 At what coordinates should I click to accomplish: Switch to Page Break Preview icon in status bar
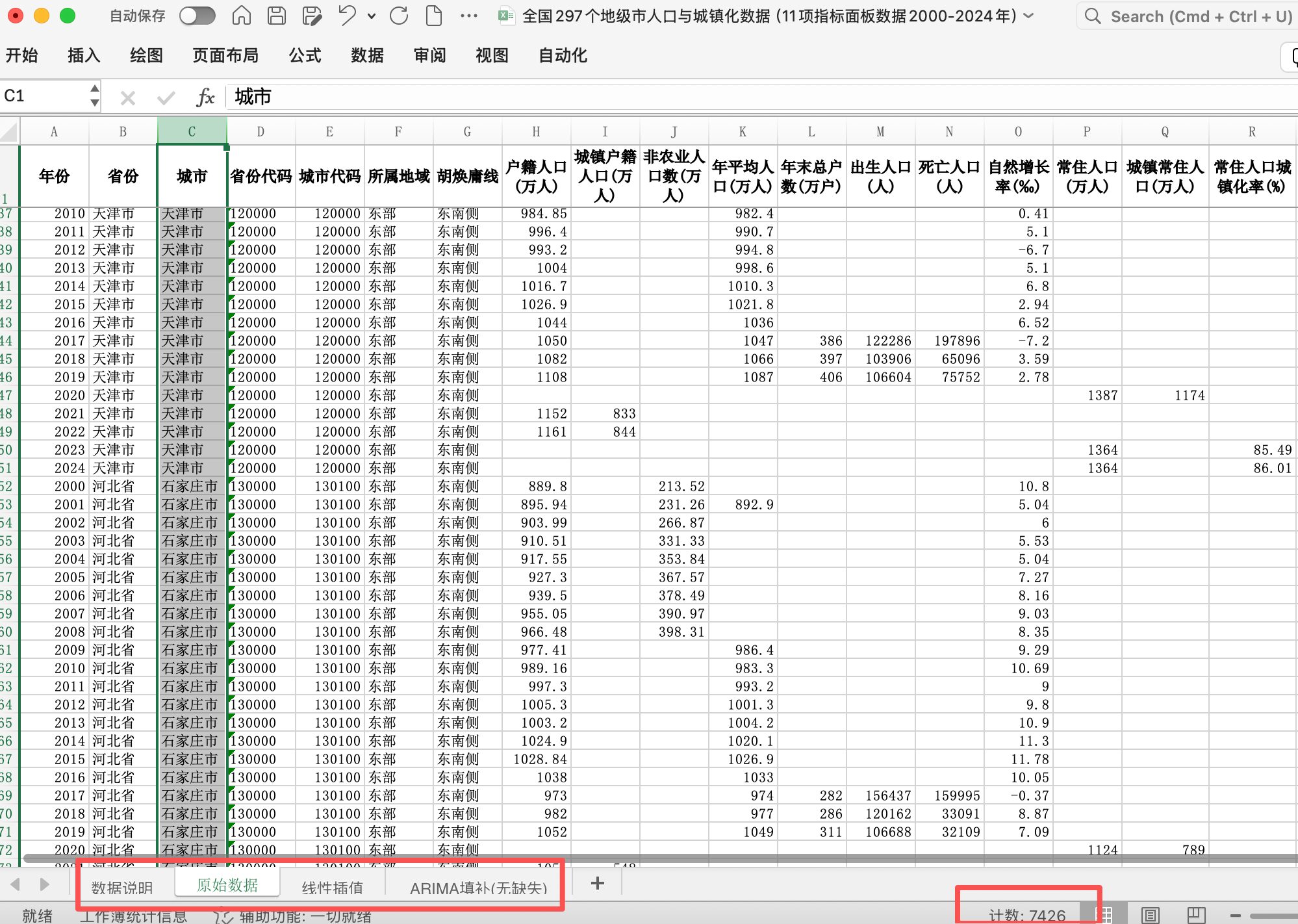1196,915
